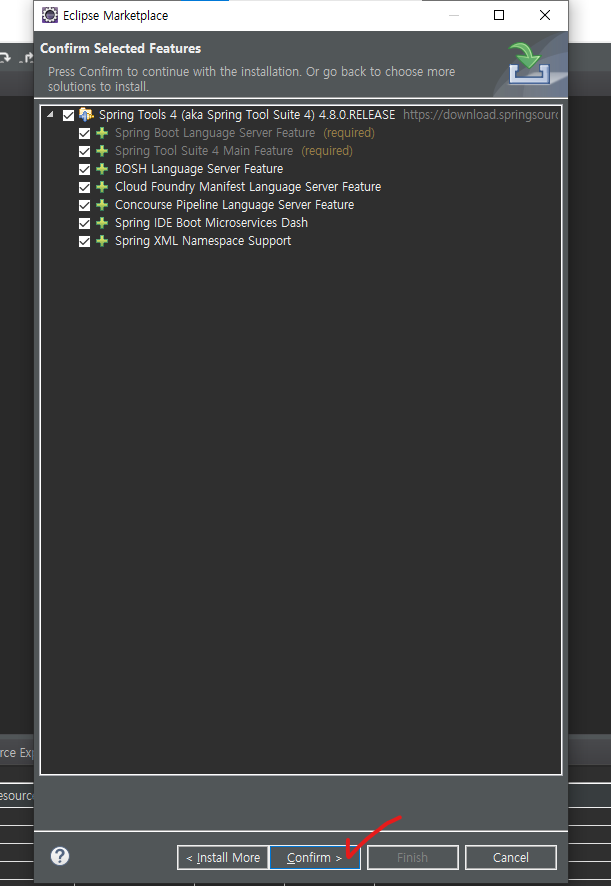Click plus icon beside Concourse Pipeline feature
This screenshot has width=611, height=886.
[102, 205]
